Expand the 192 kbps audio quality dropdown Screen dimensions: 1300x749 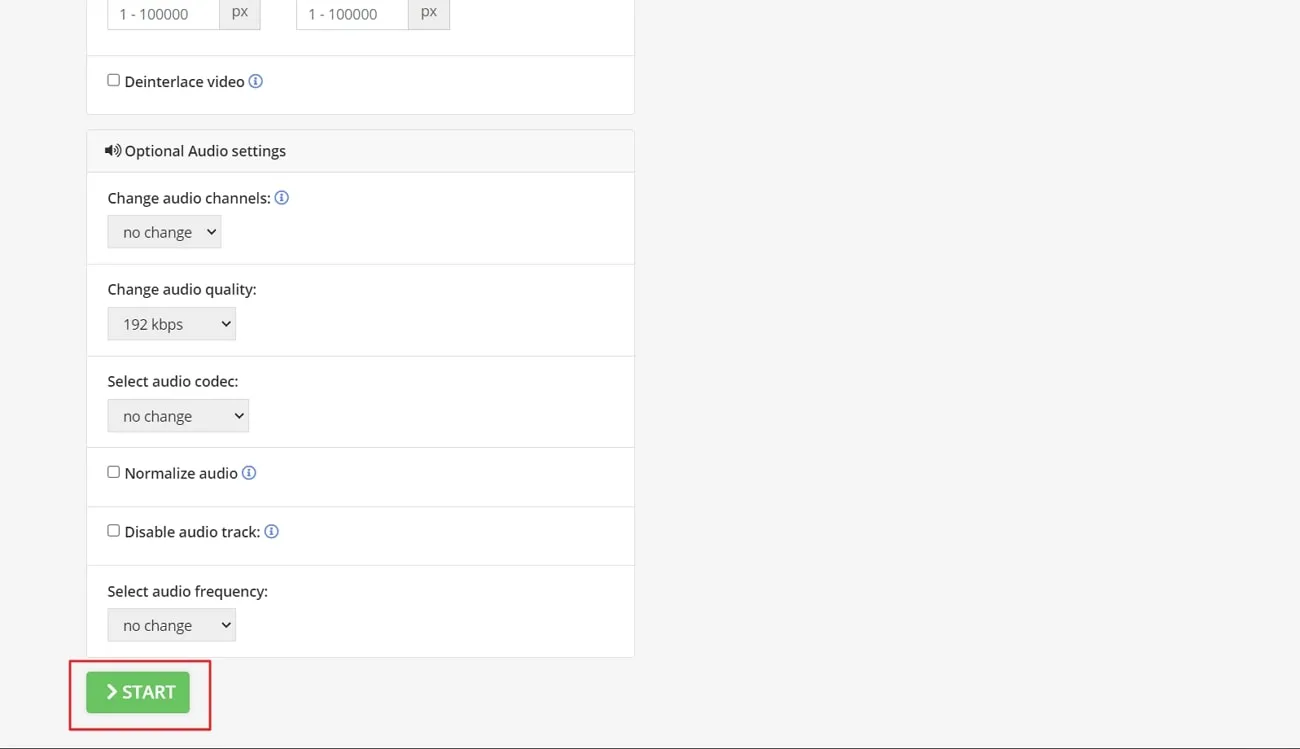tap(171, 324)
